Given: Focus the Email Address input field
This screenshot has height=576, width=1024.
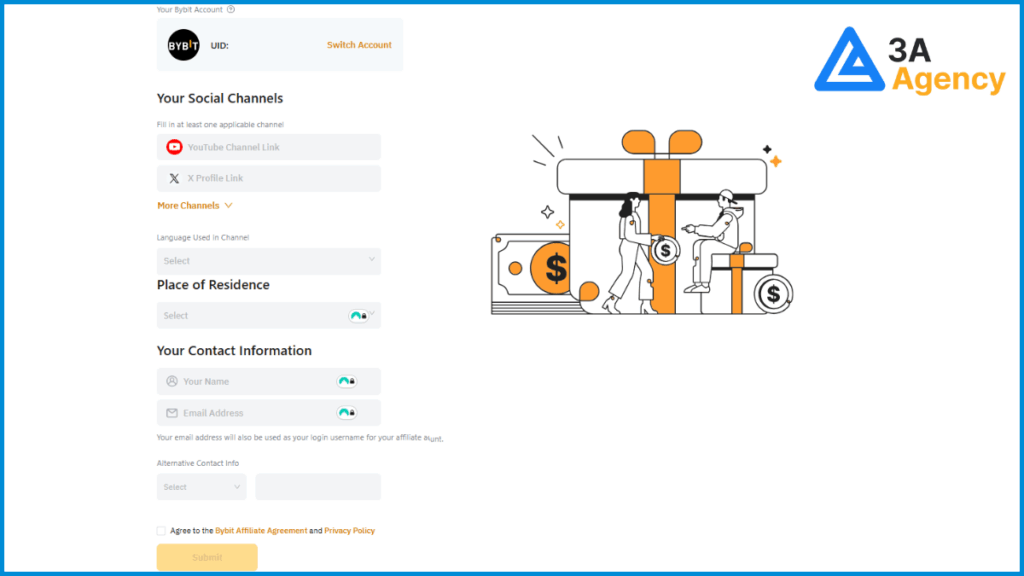Looking at the screenshot, I should [268, 413].
